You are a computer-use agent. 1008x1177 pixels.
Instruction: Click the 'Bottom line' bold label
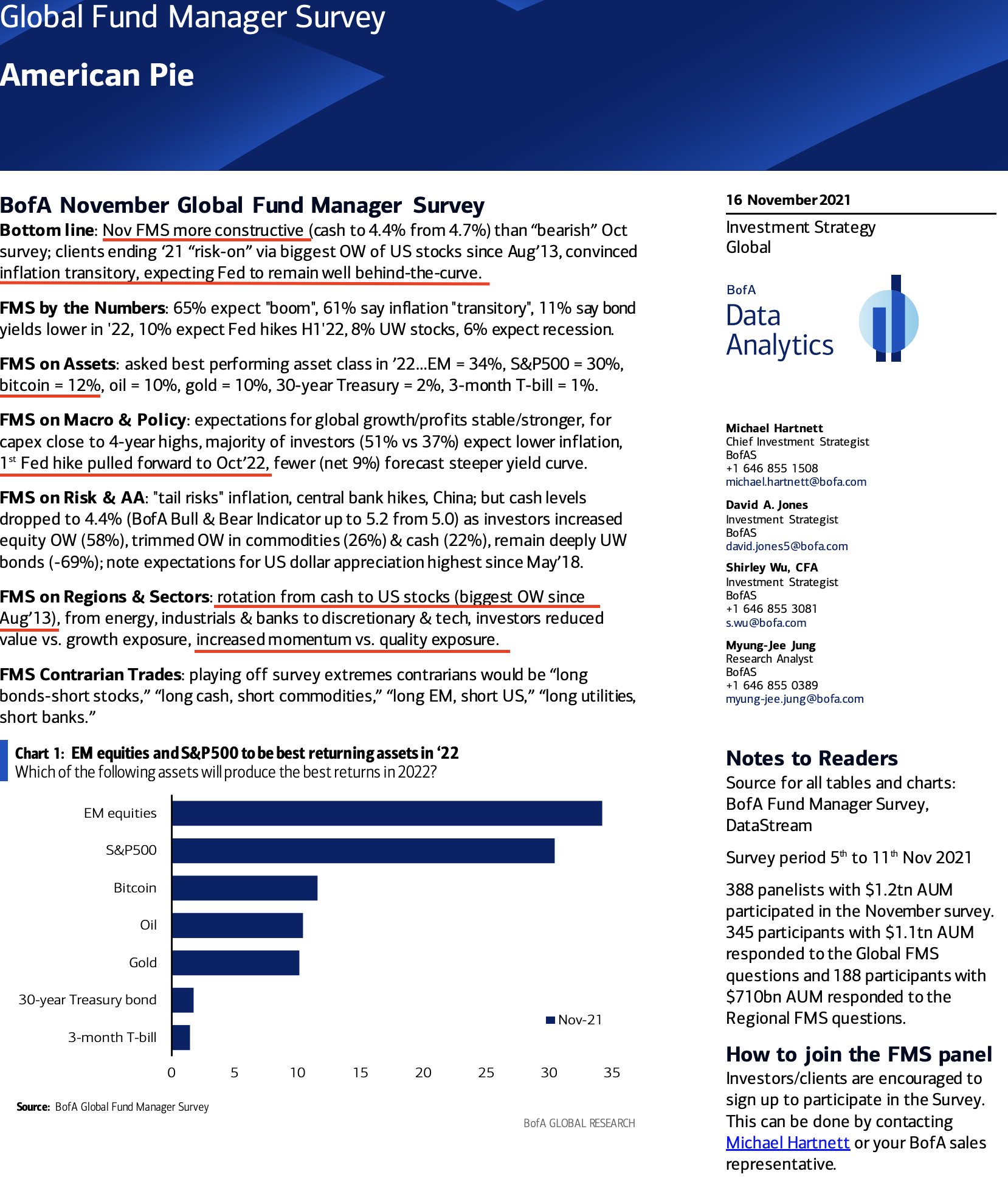[47, 230]
